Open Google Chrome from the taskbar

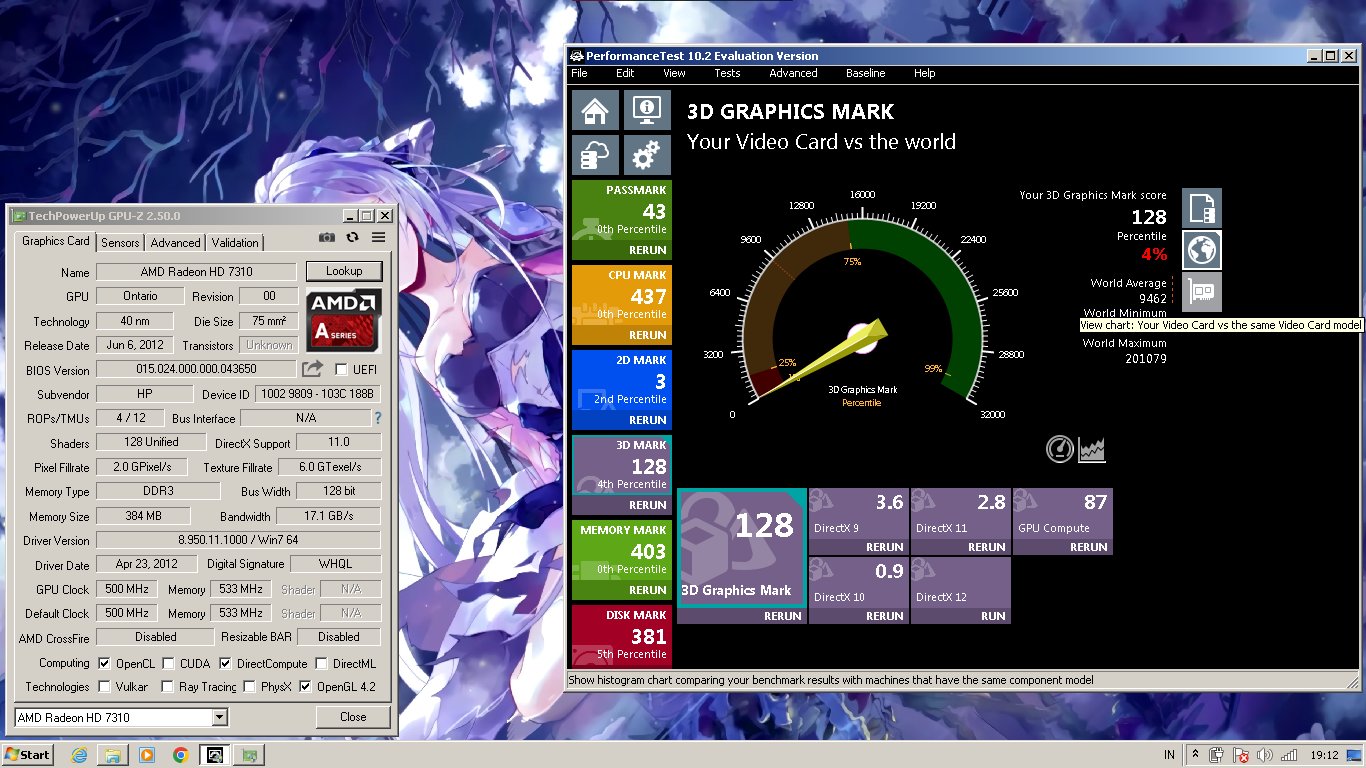click(181, 754)
